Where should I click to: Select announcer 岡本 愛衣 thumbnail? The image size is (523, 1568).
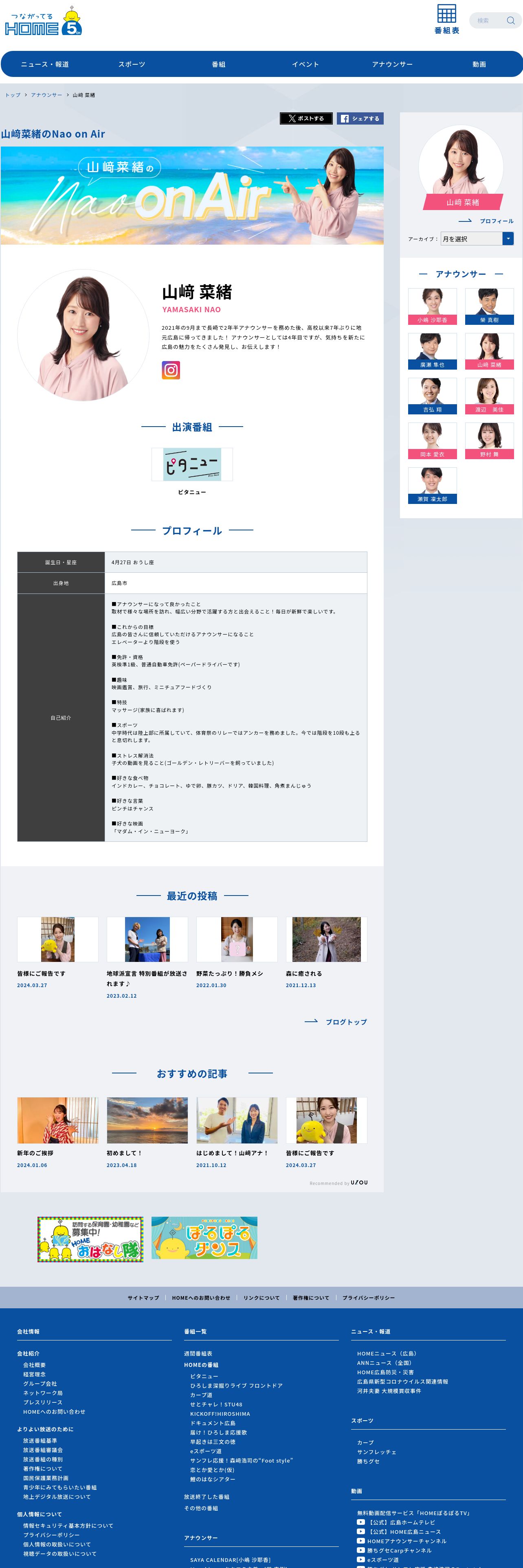432,441
